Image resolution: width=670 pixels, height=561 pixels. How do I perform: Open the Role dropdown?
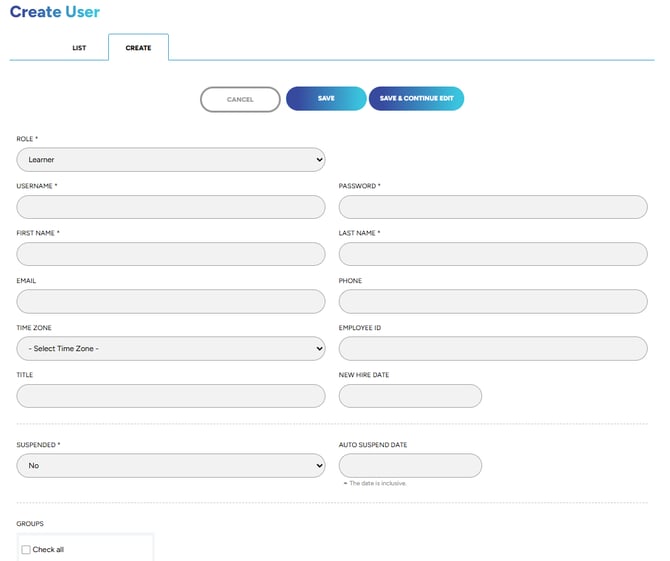point(171,159)
